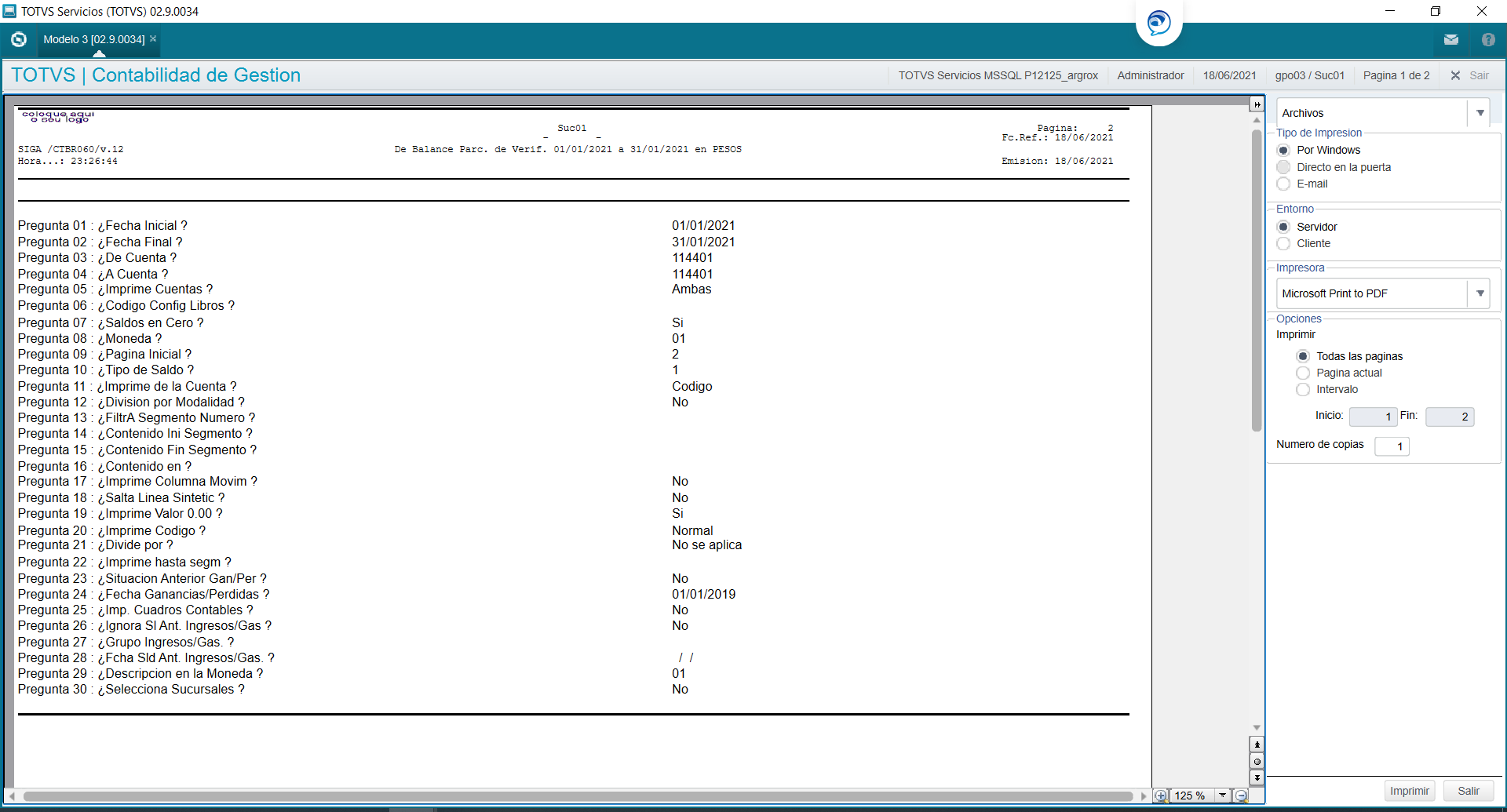1507x812 pixels.
Task: Click the 'No se aplica' value
Action: pyautogui.click(x=706, y=545)
